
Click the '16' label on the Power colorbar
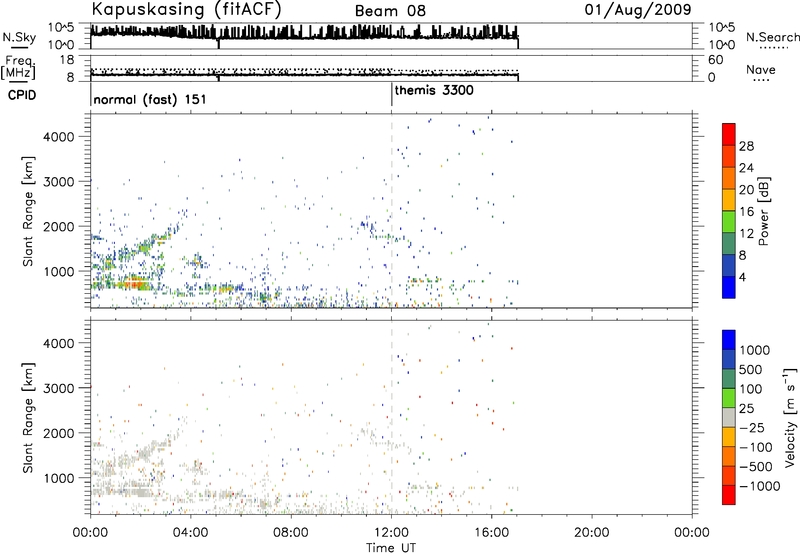tap(746, 212)
